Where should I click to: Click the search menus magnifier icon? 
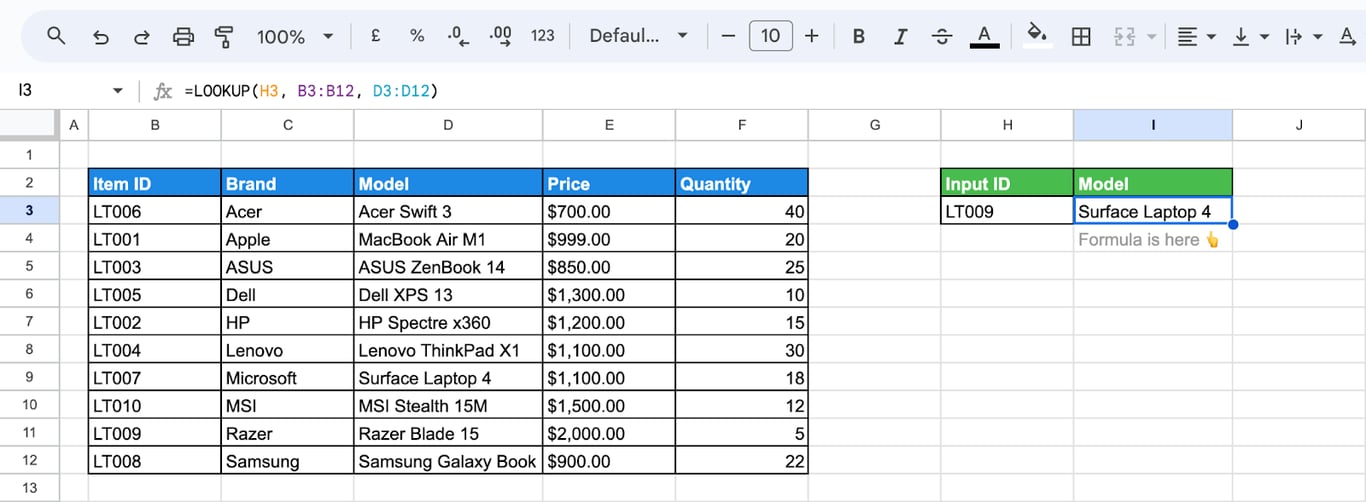[56, 36]
